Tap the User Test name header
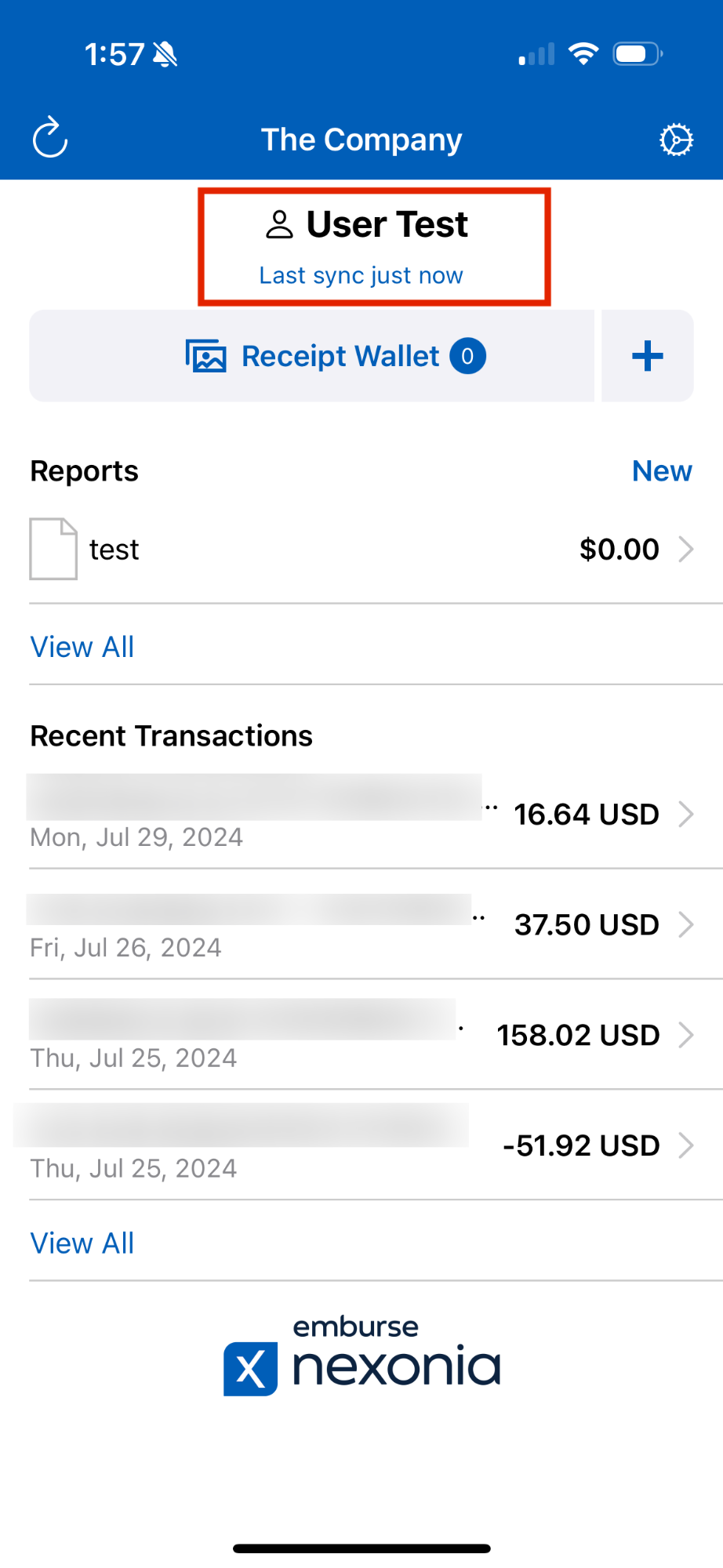The height and width of the screenshot is (1568, 723). [387, 224]
